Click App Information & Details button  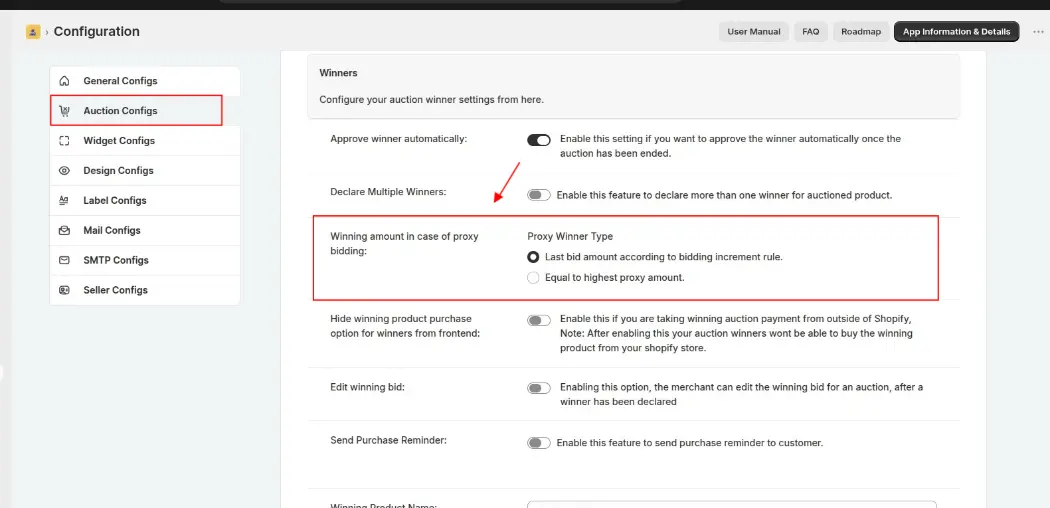point(956,31)
